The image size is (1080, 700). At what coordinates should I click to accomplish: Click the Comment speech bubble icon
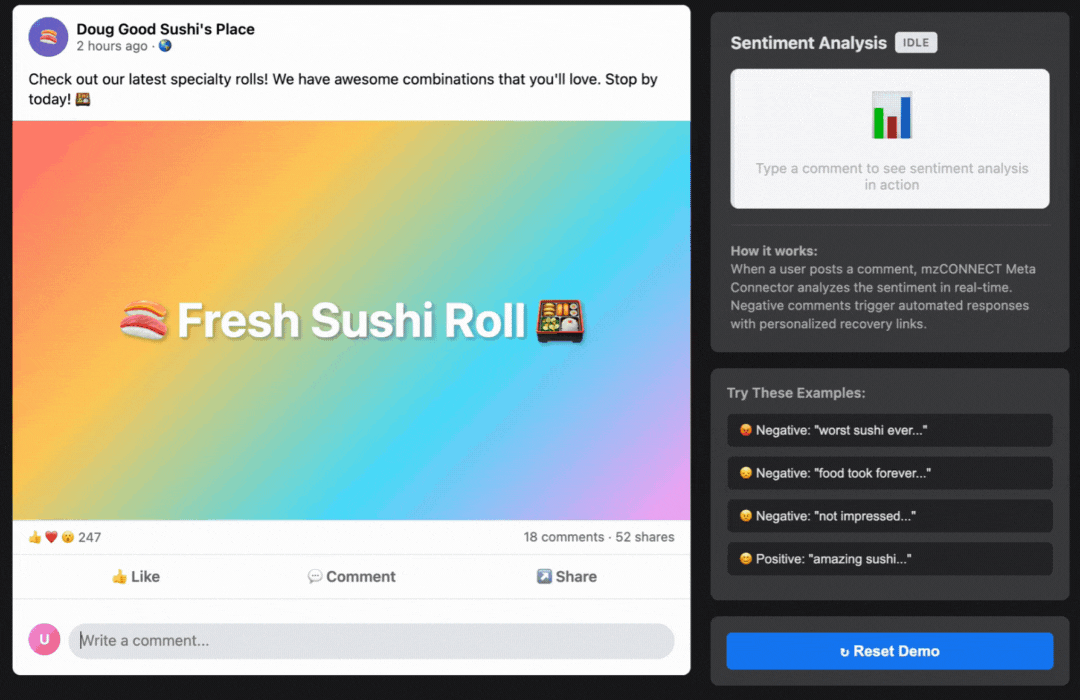pyautogui.click(x=315, y=576)
